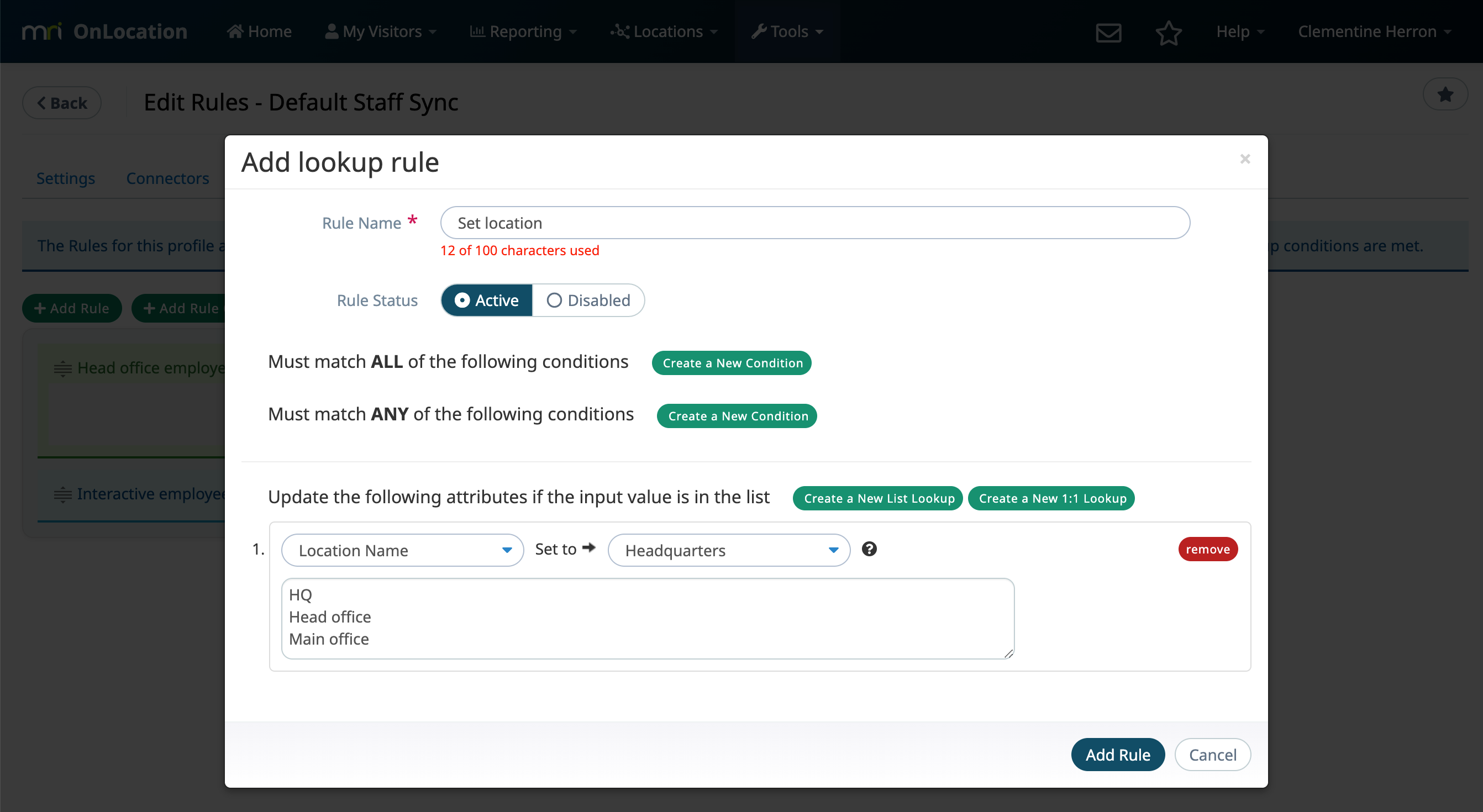Close the Add lookup rule dialog
The image size is (1483, 812).
coord(1245,159)
